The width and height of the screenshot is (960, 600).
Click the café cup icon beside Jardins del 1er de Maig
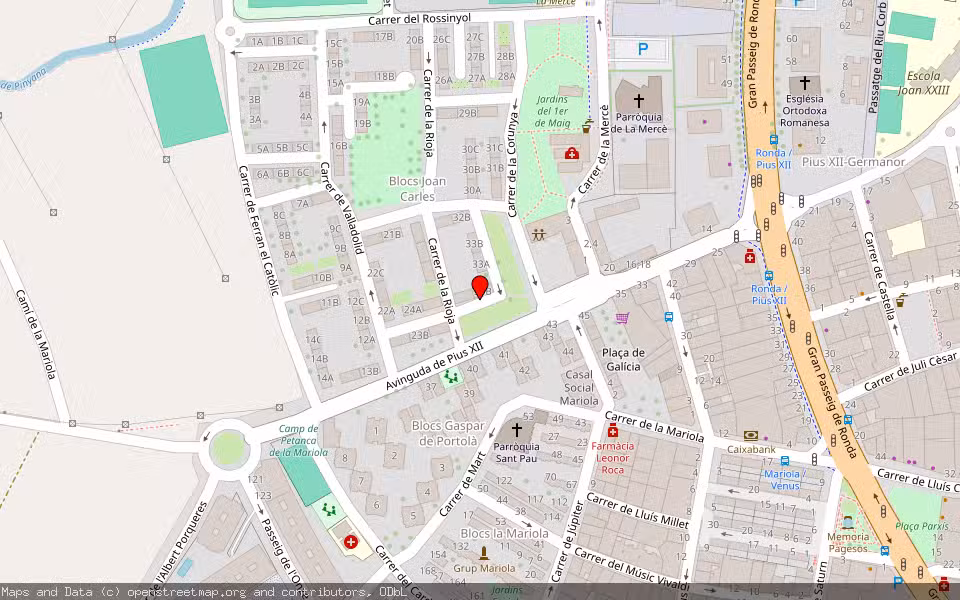(x=587, y=126)
